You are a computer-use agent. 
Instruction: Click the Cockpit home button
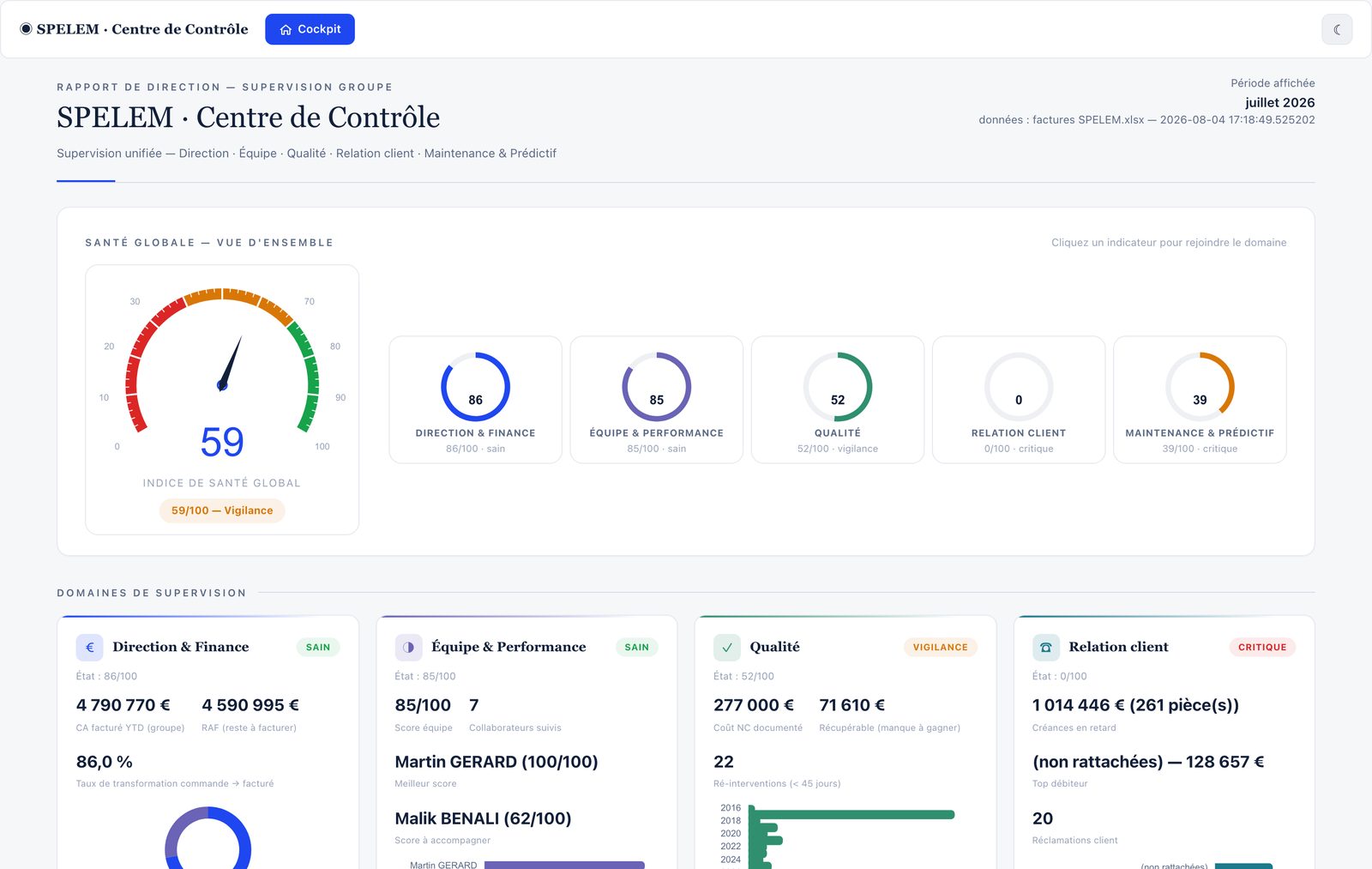click(310, 29)
